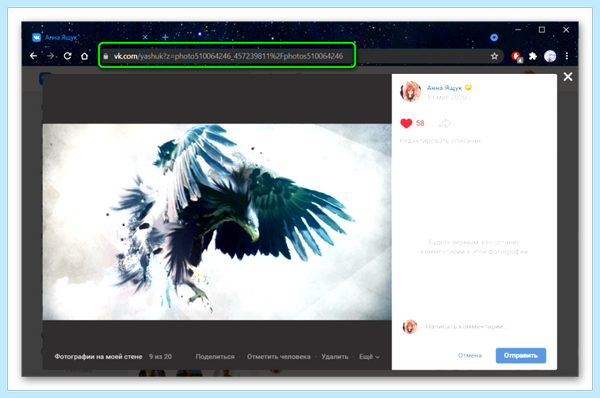
Task: Share the photo with the arrow icon
Action: [x=445, y=123]
